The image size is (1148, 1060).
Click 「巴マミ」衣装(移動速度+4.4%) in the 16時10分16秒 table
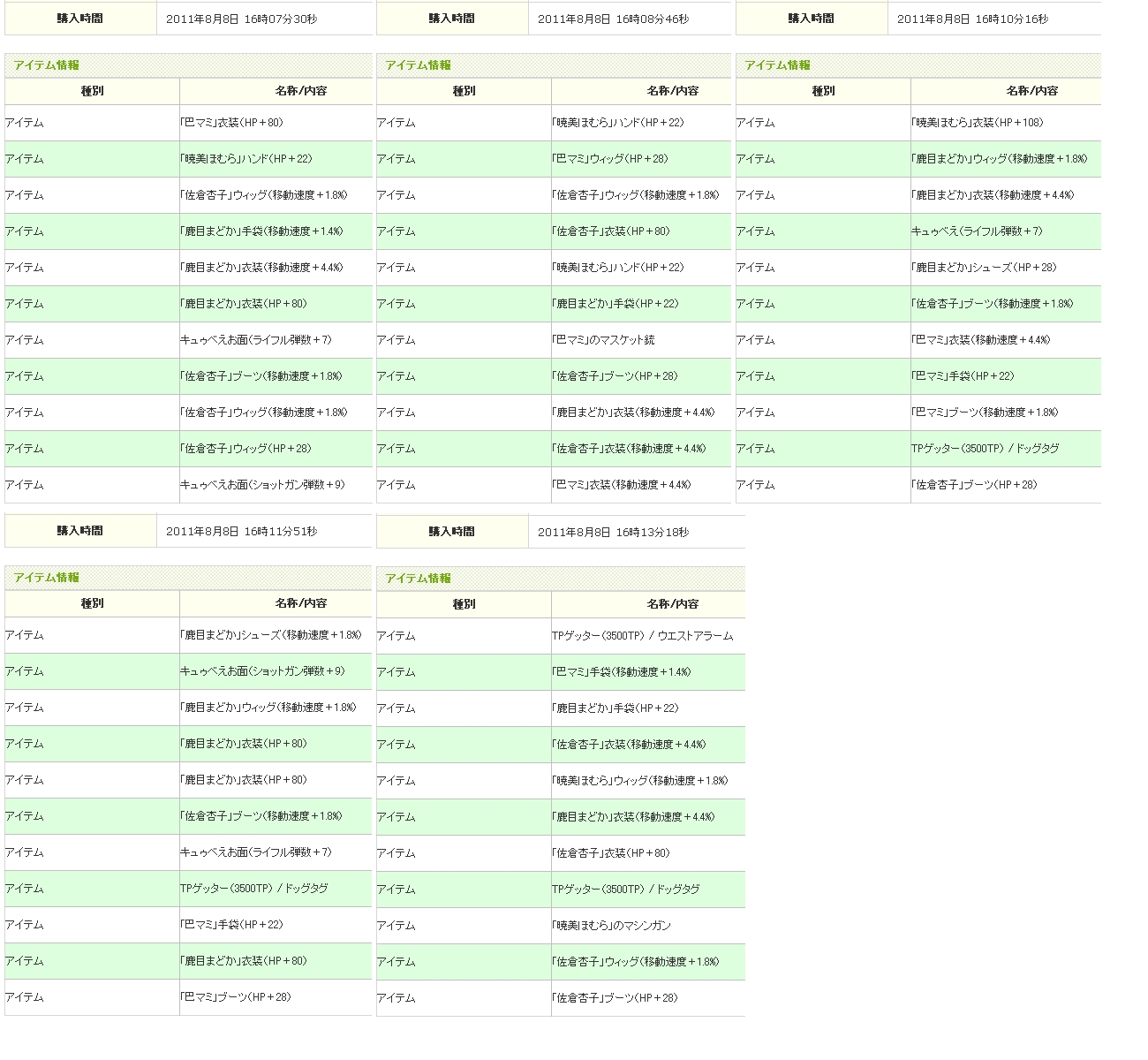coord(980,340)
